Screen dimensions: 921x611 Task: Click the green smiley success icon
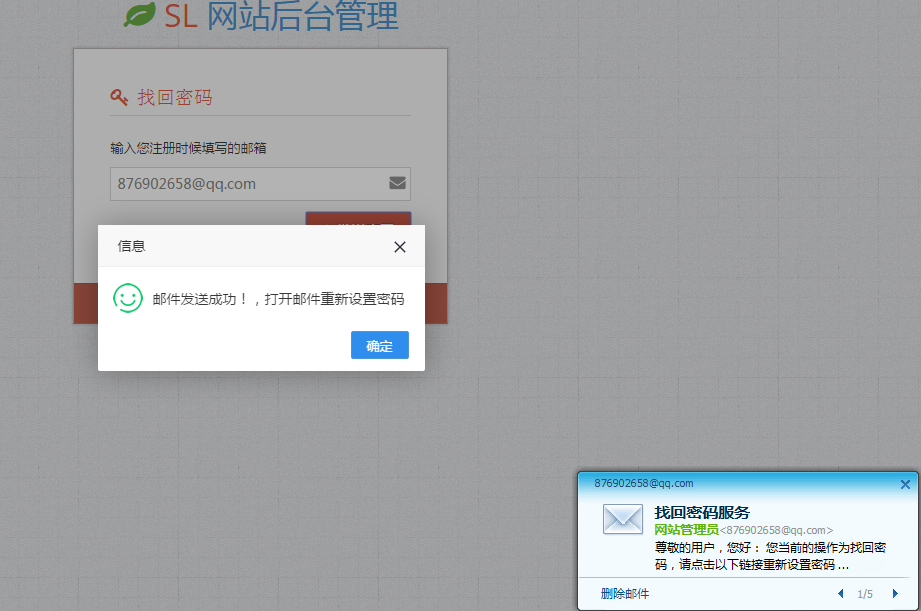tap(128, 298)
